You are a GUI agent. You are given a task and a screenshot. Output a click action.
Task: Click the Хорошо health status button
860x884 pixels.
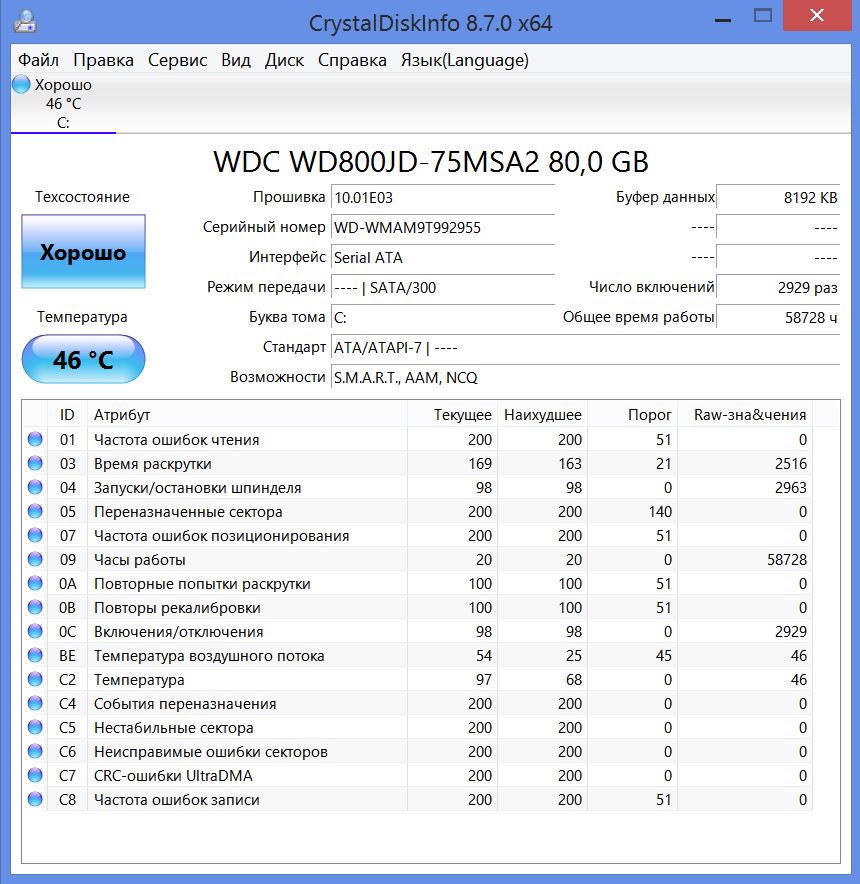(x=83, y=251)
